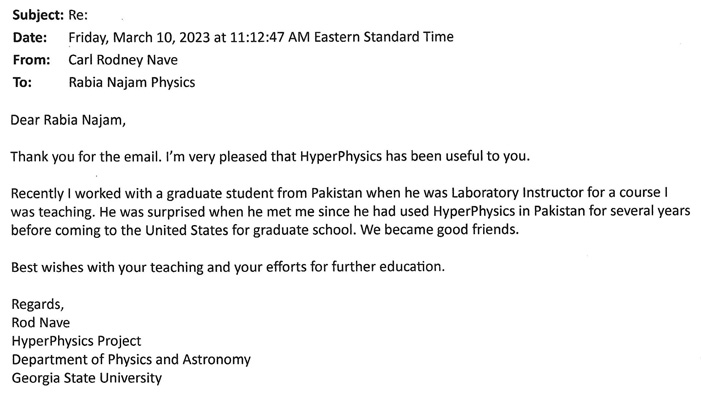This screenshot has width=701, height=404.
Task: Select the "Re:" subject text
Action: [x=78, y=15]
